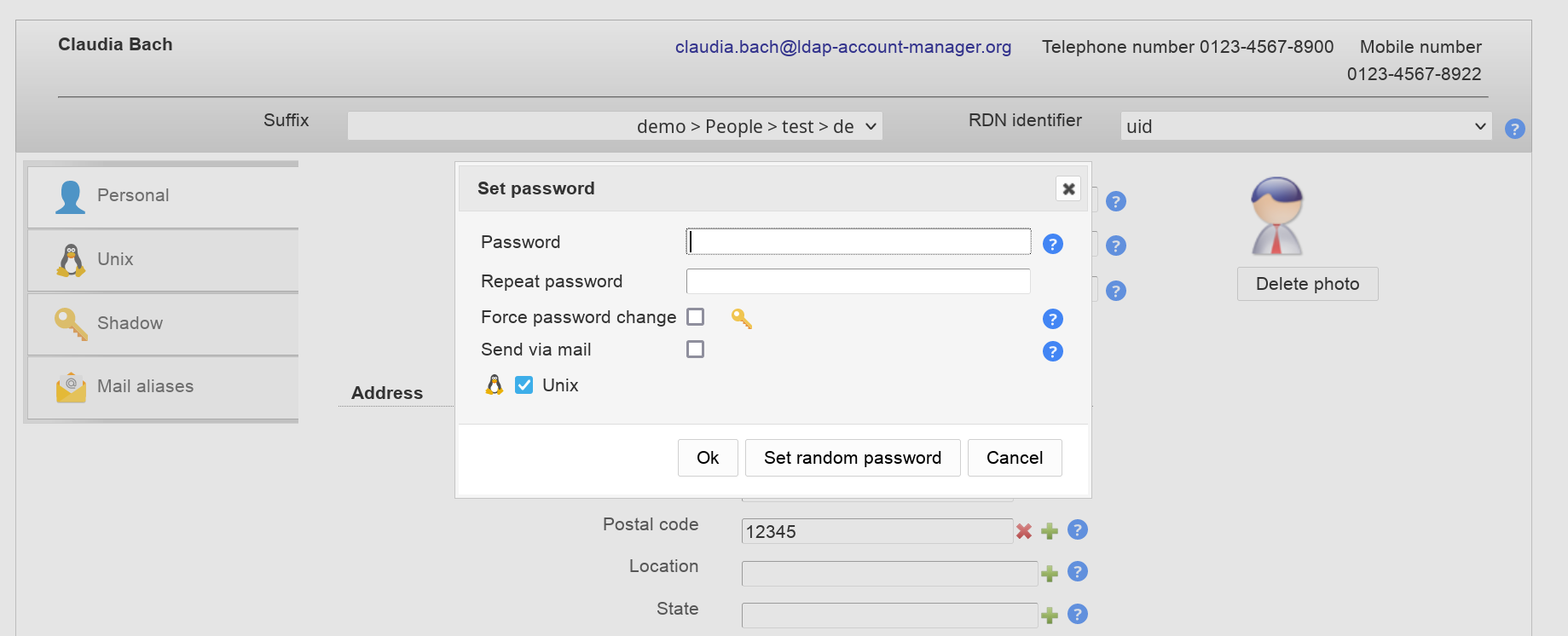
Task: Click the Set random password button
Action: coord(853,458)
